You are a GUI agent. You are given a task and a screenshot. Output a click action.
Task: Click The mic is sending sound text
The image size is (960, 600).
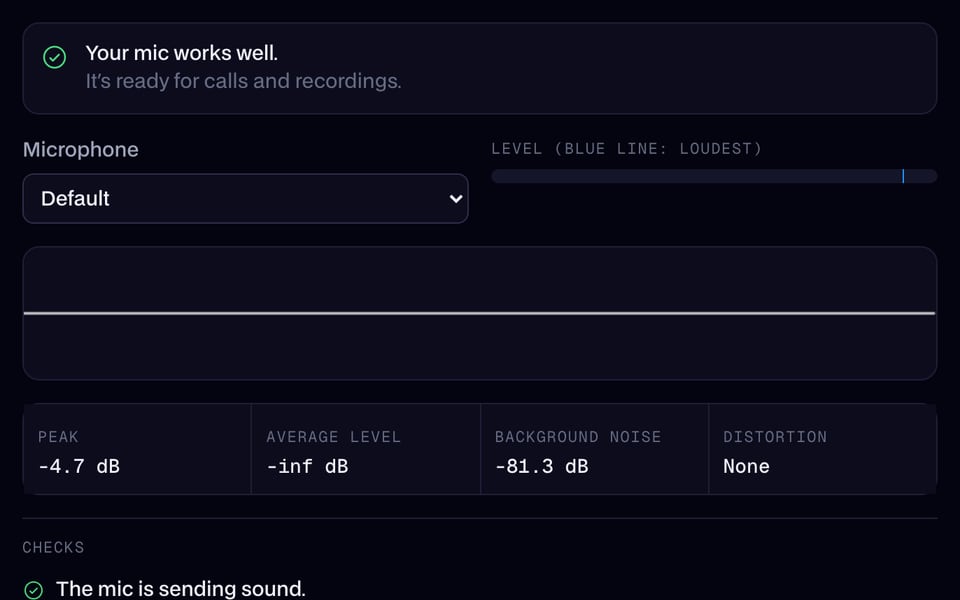point(181,589)
